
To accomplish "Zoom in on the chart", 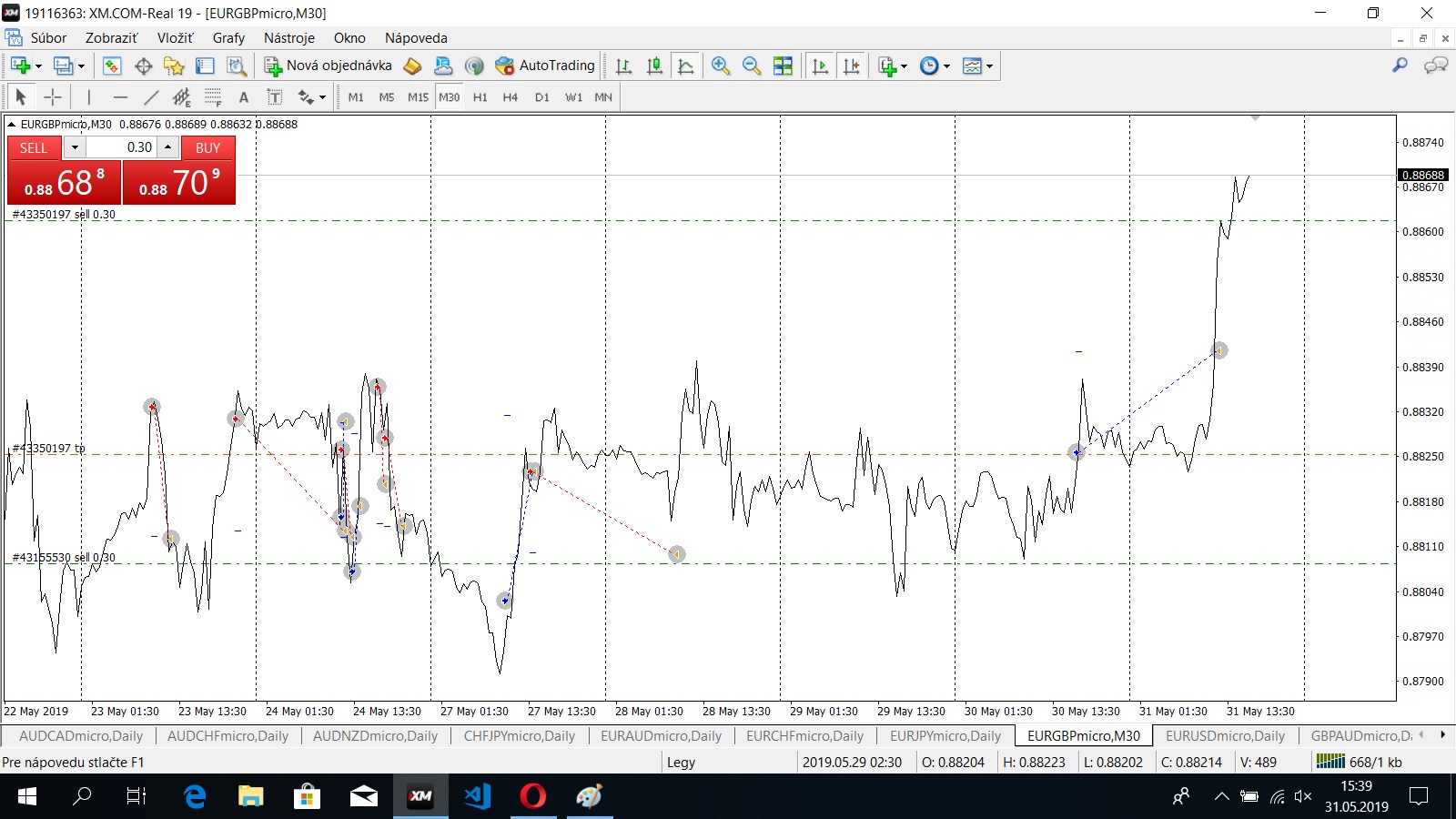I will point(721,66).
